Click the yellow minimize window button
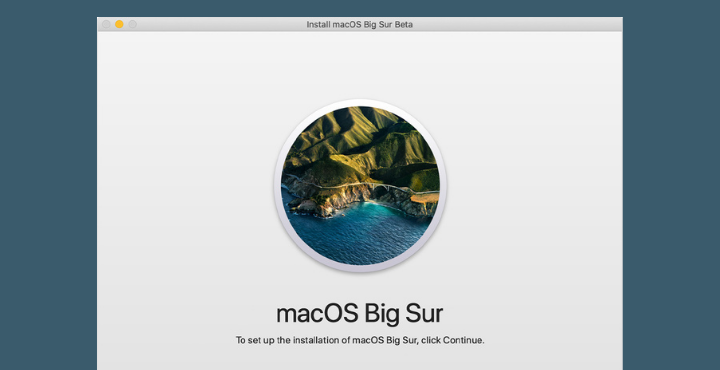 (119, 24)
